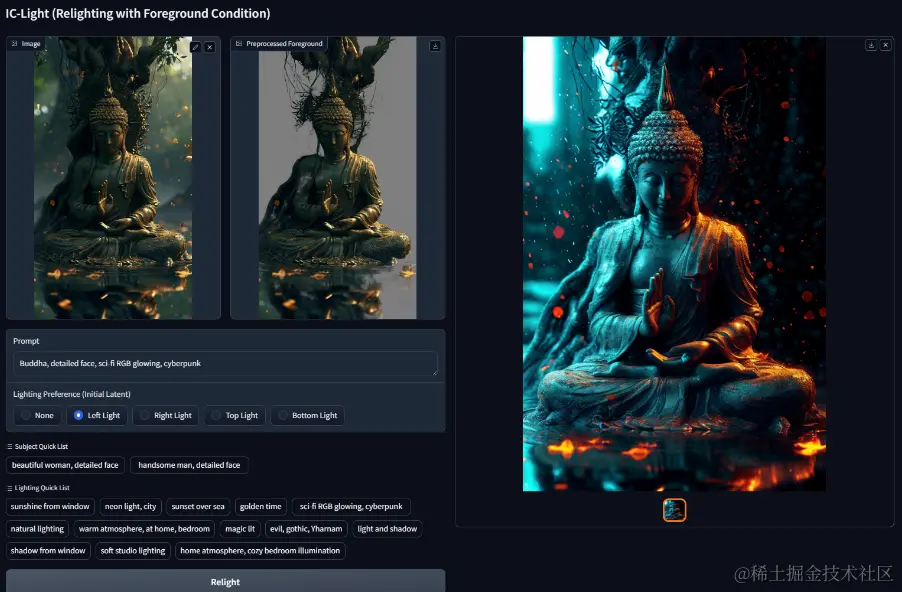The image size is (902, 592).
Task: Download the Preprocessed Foreground image
Action: click(435, 46)
